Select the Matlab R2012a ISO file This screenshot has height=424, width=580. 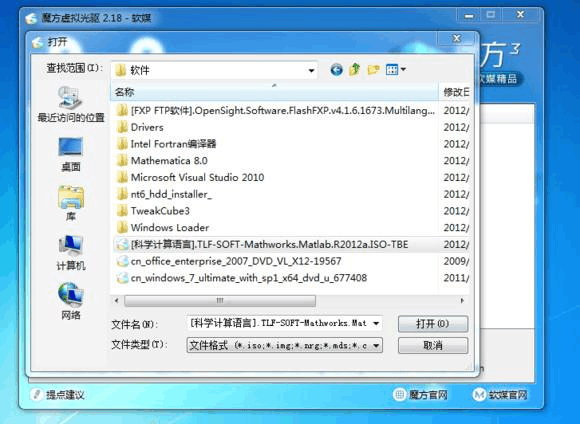(x=262, y=245)
